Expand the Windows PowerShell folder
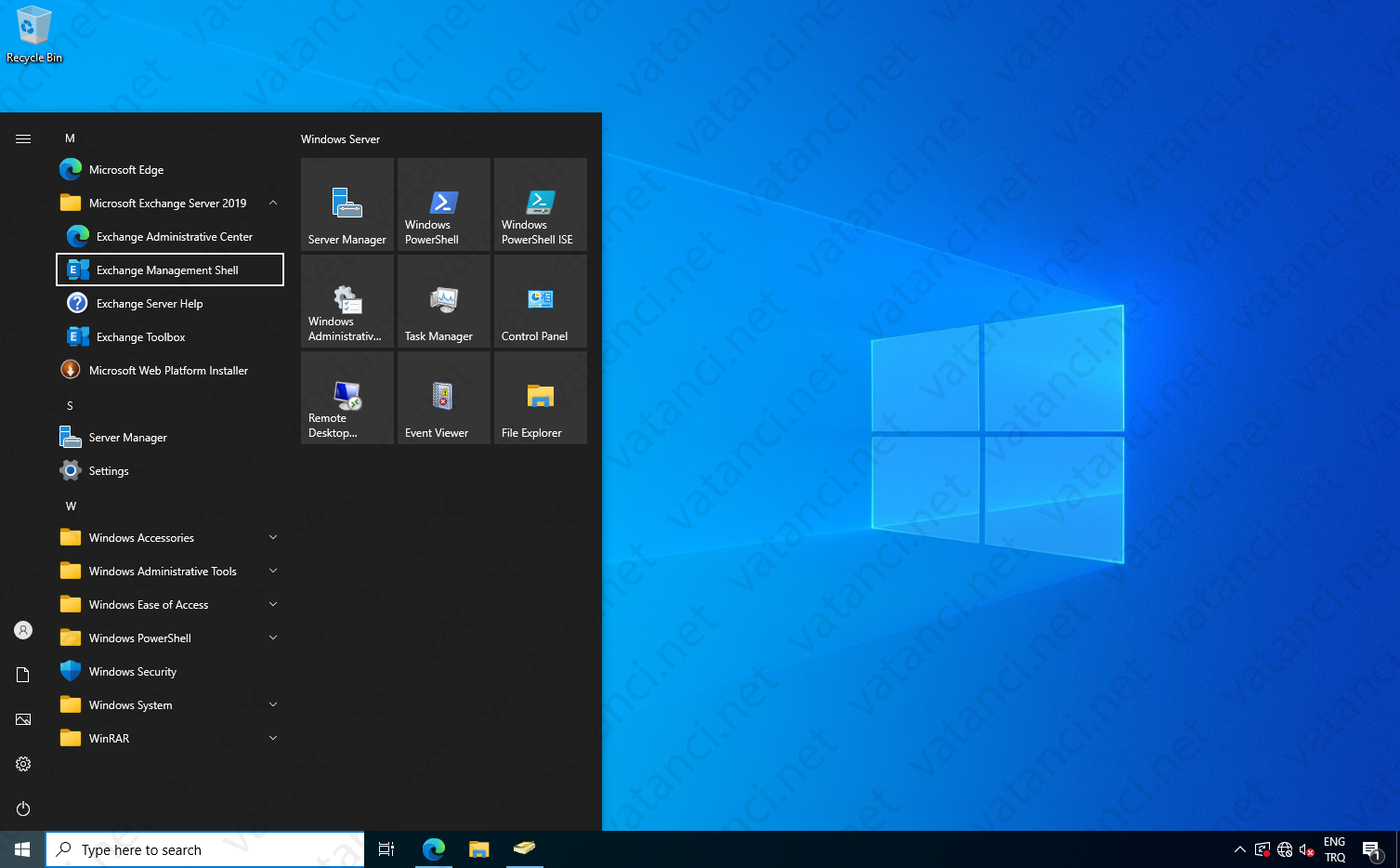 [x=170, y=638]
